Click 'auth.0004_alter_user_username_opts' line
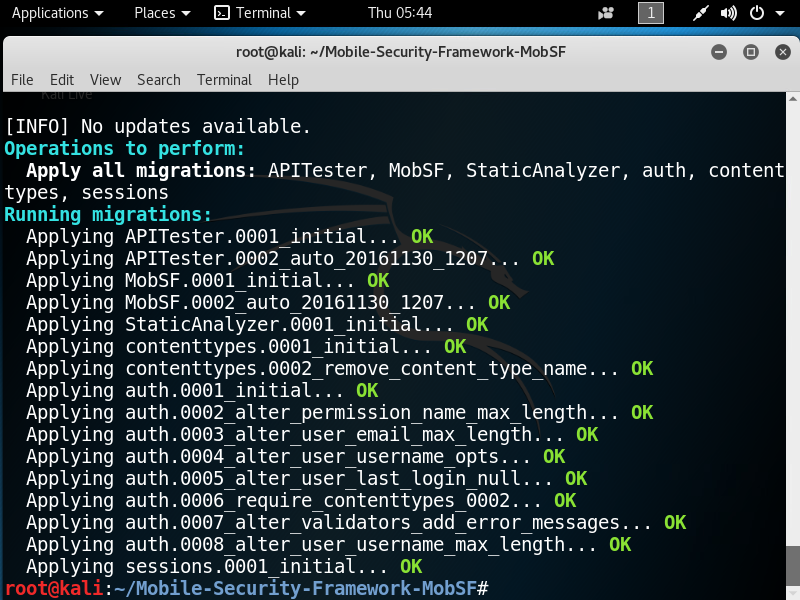800x600 pixels. 295,456
